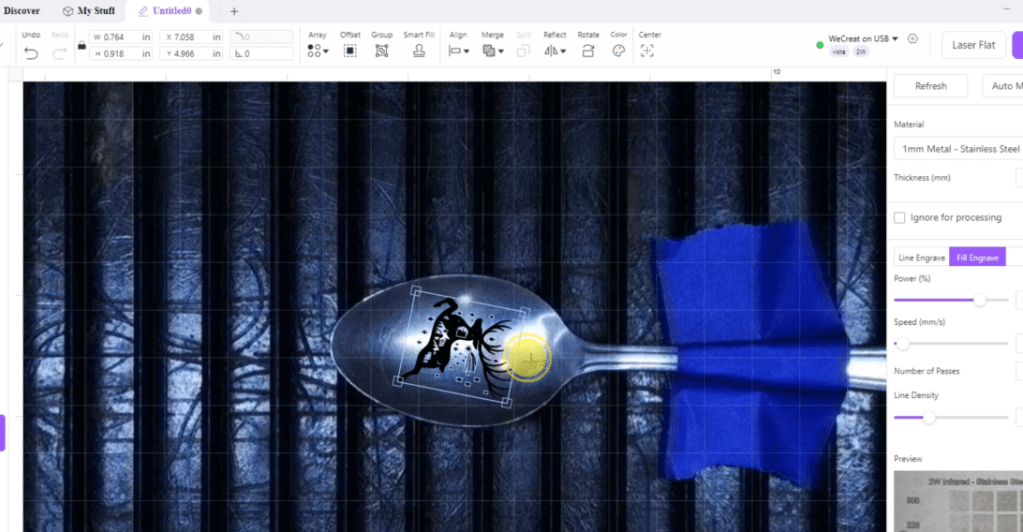1023x532 pixels.
Task: Click the Power percentage slider handle
Action: 979,299
